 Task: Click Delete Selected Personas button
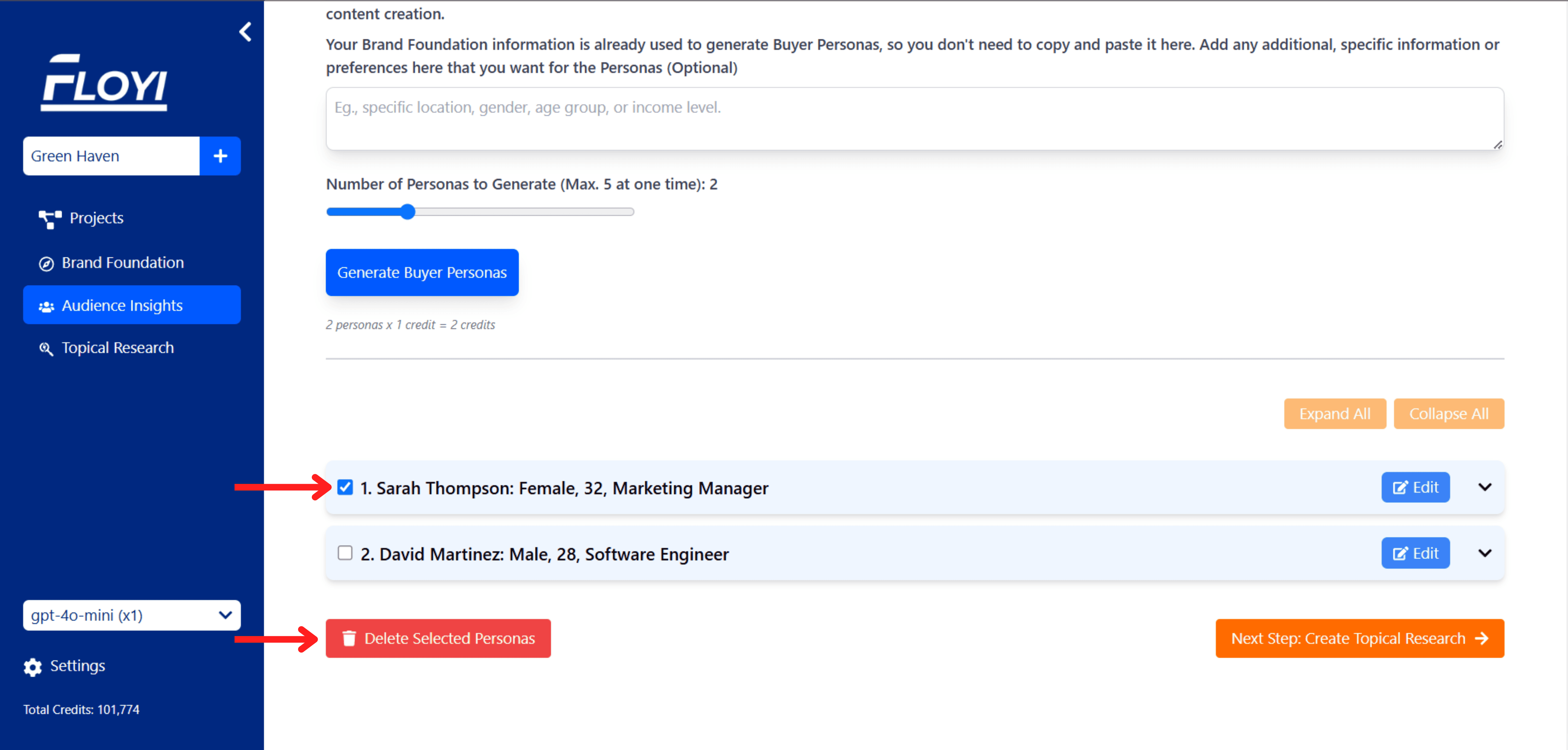point(438,638)
